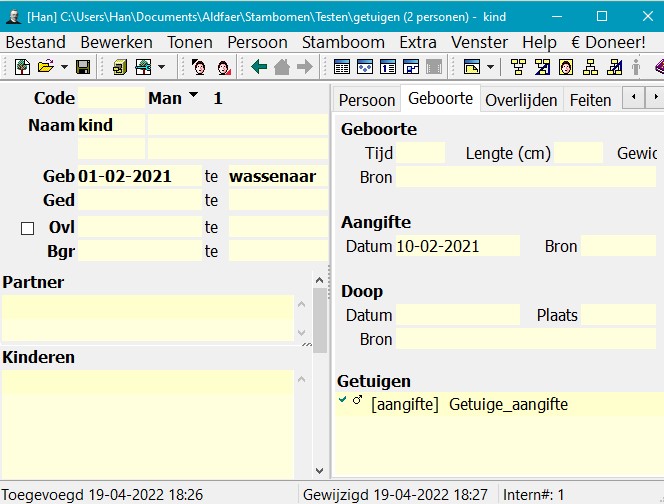This screenshot has width=664, height=504.
Task: Toggle the green checkmark on Getuige_aangifte row
Action: tap(343, 399)
